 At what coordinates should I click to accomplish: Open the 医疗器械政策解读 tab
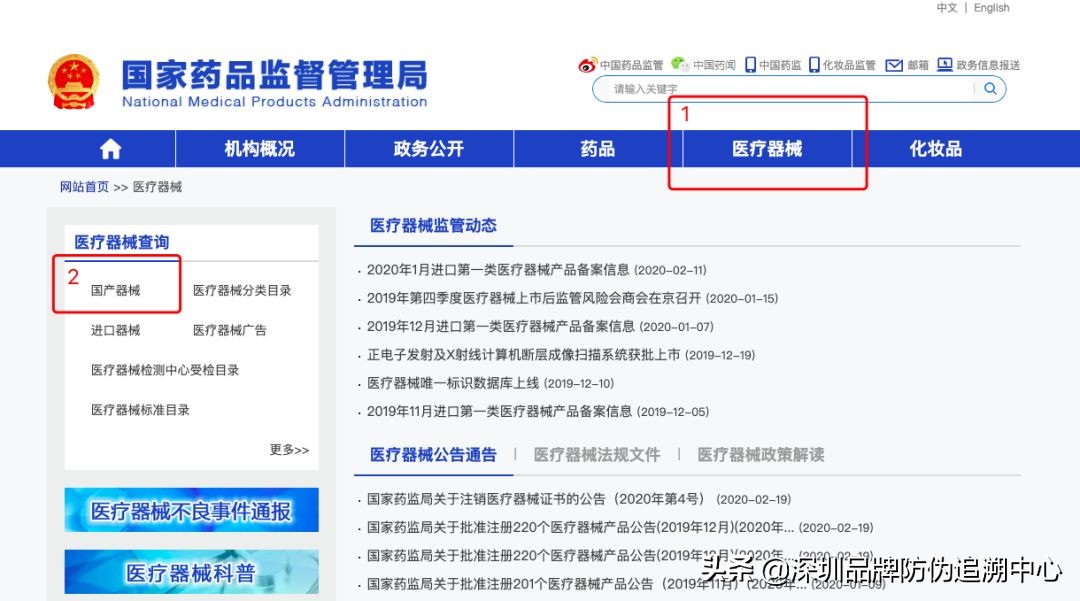click(x=759, y=454)
